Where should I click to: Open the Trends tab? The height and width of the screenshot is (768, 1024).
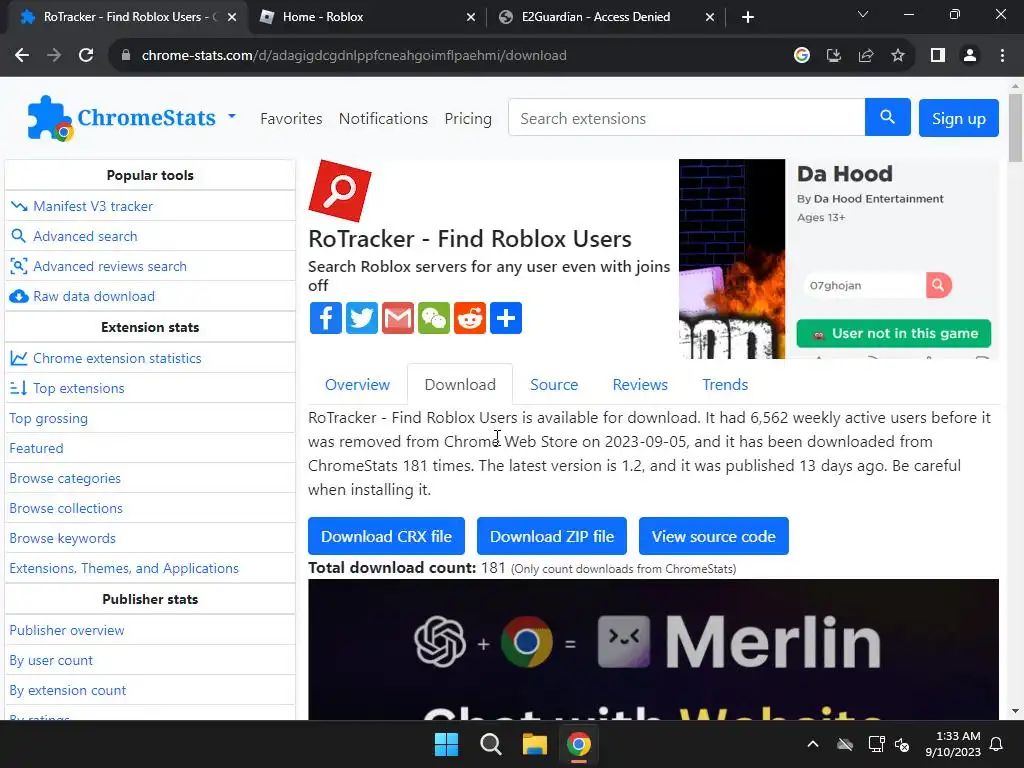click(725, 385)
